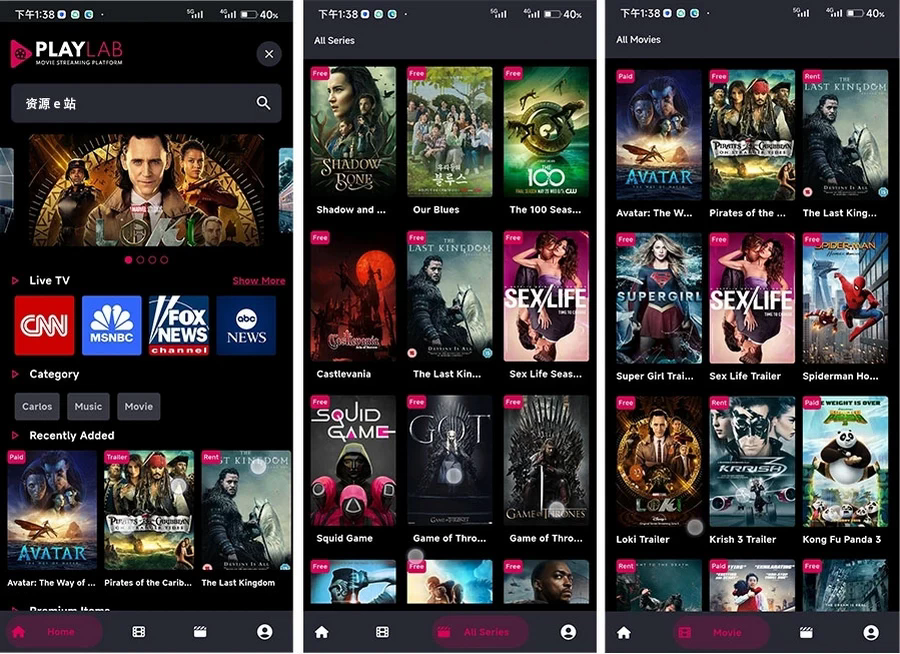Select the second carousel dot under Loki banner
This screenshot has height=654, width=900.
(140, 260)
